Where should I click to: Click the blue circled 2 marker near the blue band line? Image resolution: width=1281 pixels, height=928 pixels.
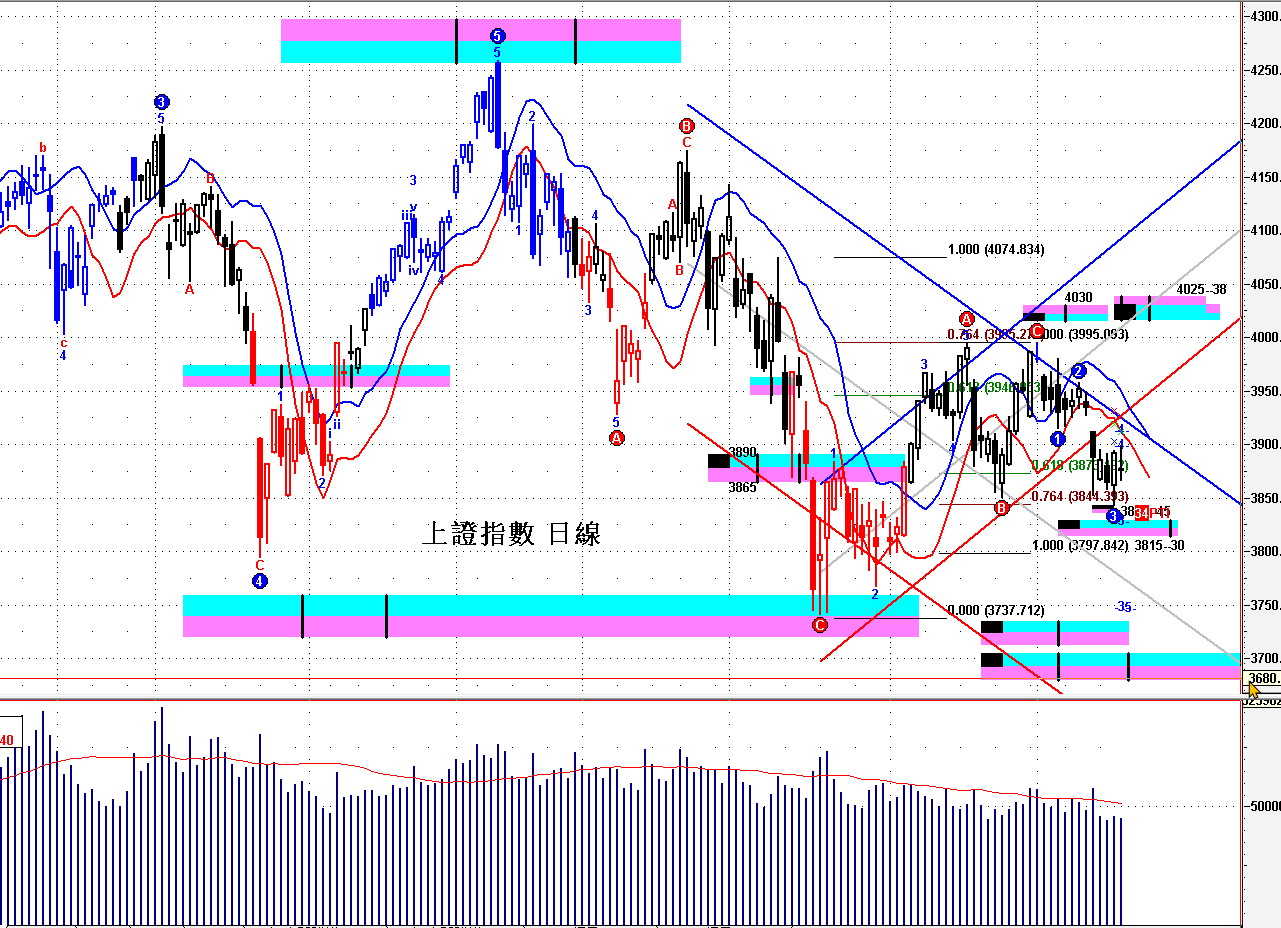1079,371
